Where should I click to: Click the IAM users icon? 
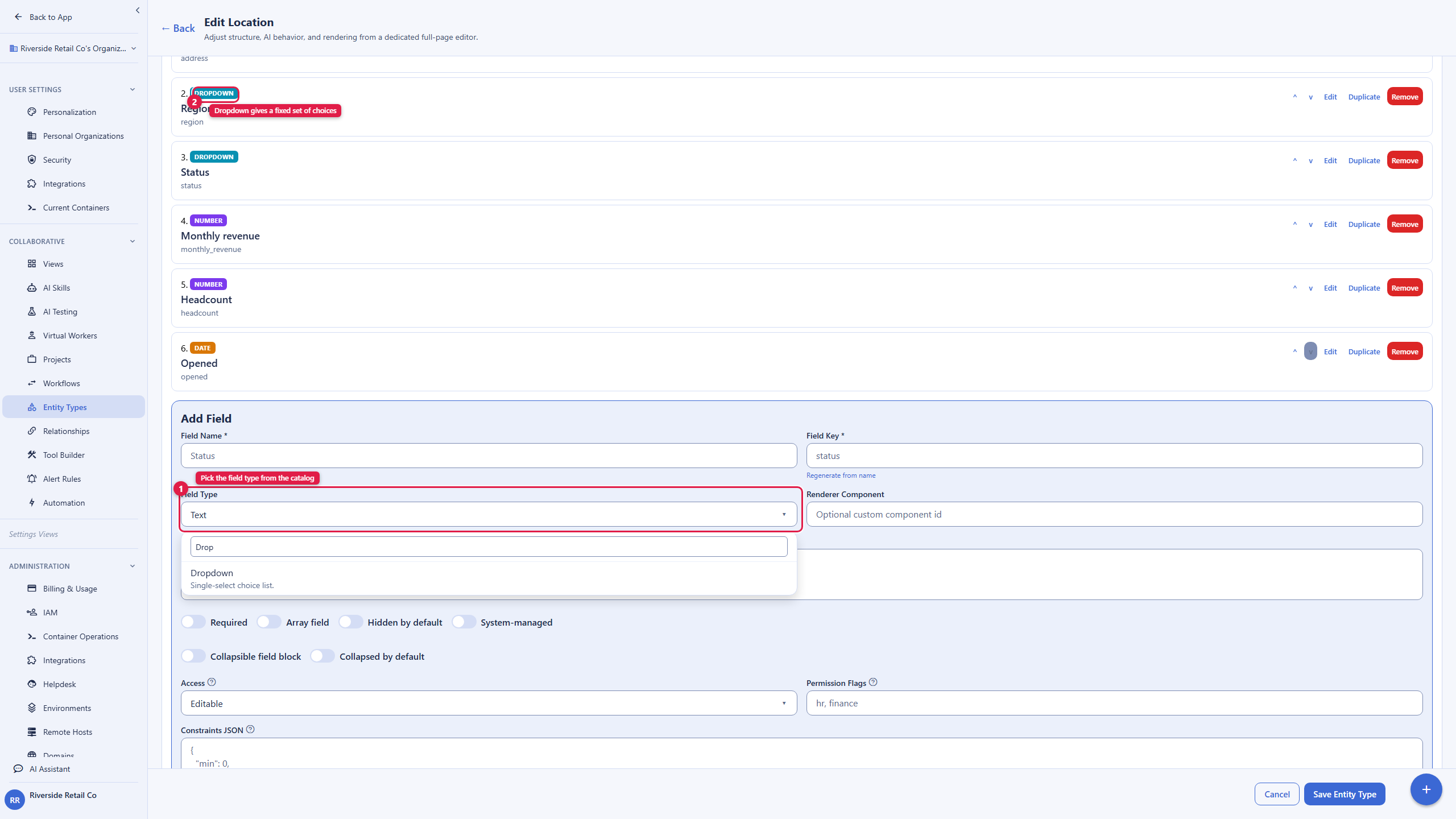point(32,613)
